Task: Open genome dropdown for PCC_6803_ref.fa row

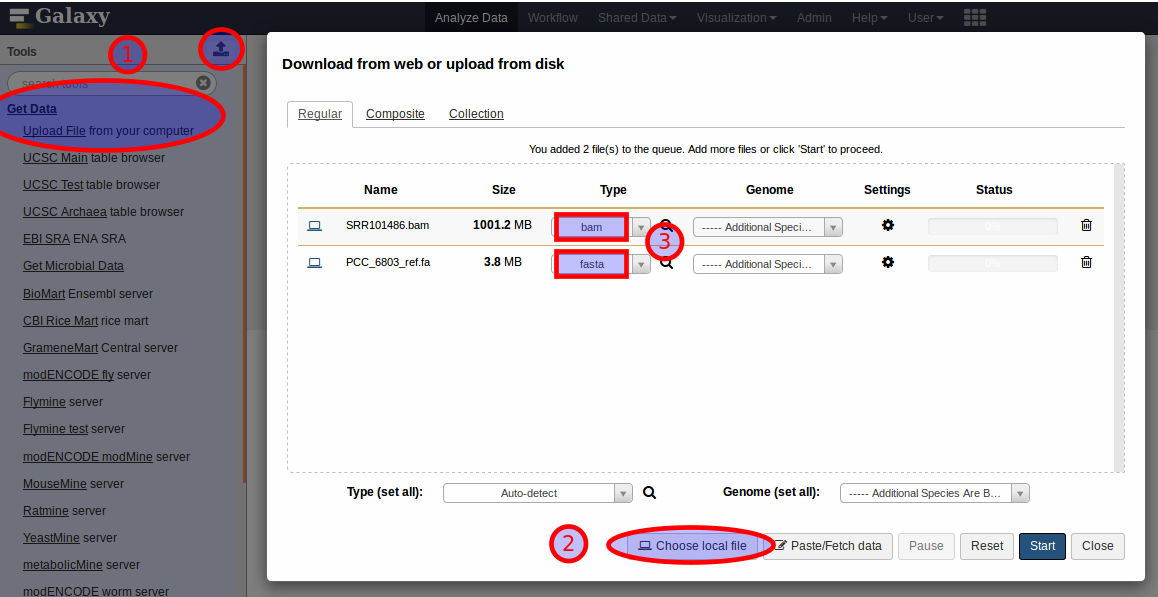Action: [767, 264]
